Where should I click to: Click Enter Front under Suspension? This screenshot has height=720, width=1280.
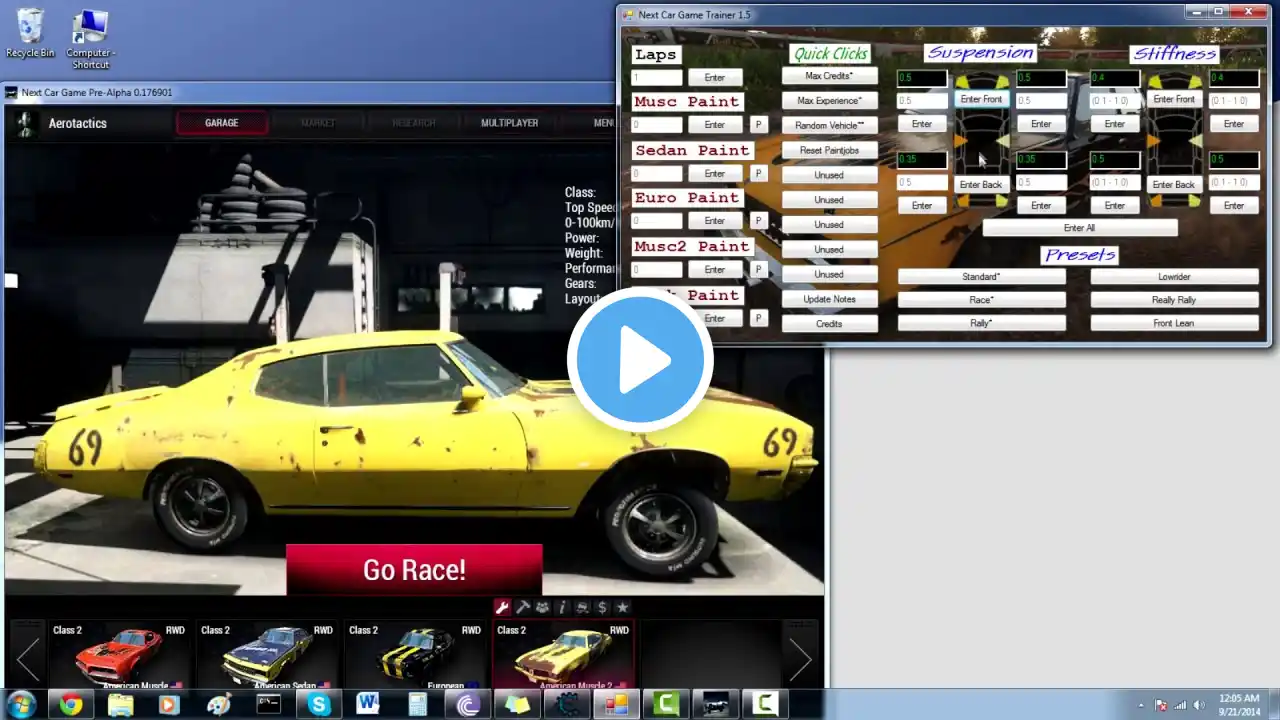point(981,100)
